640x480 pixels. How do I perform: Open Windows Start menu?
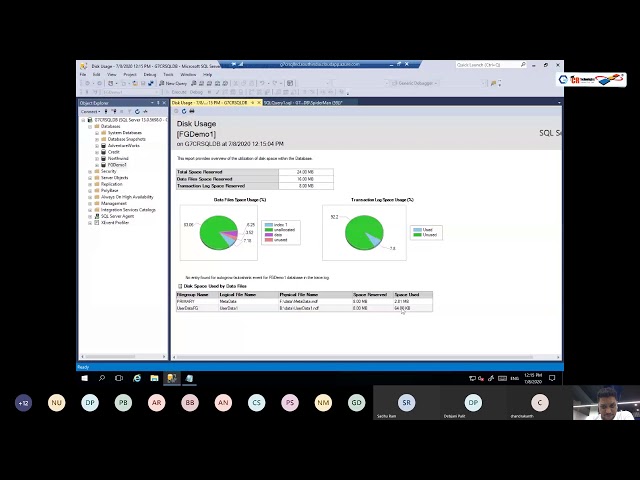(x=84, y=378)
